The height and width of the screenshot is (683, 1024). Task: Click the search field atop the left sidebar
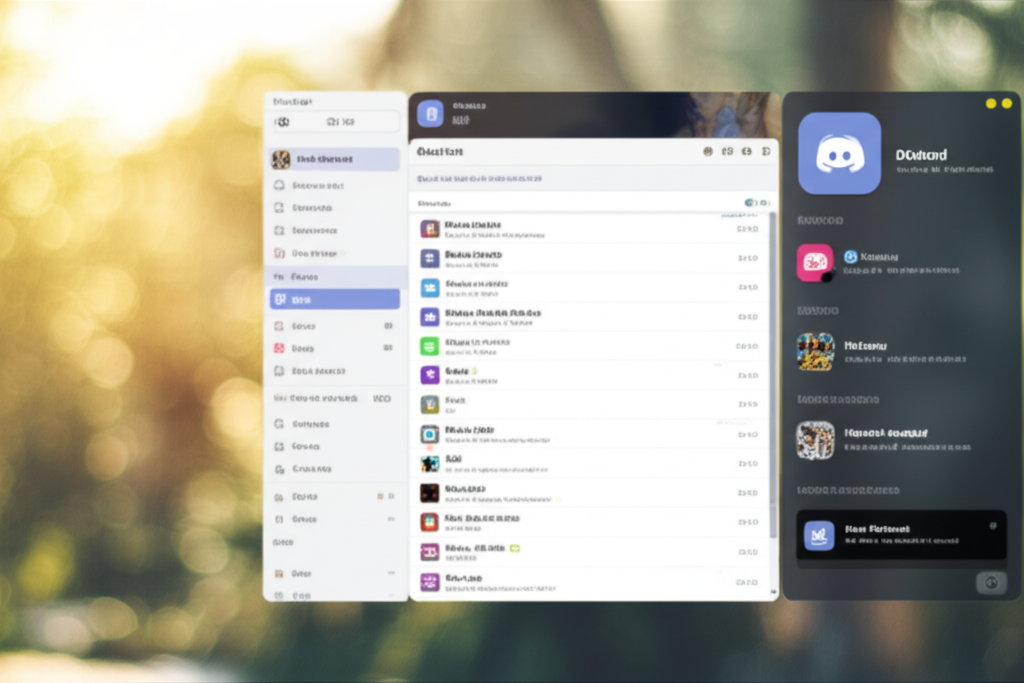335,122
